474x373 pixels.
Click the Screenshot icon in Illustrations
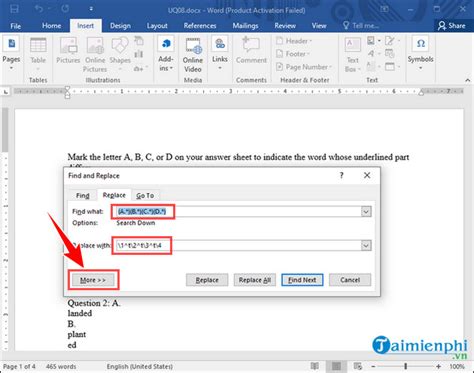coord(139,69)
